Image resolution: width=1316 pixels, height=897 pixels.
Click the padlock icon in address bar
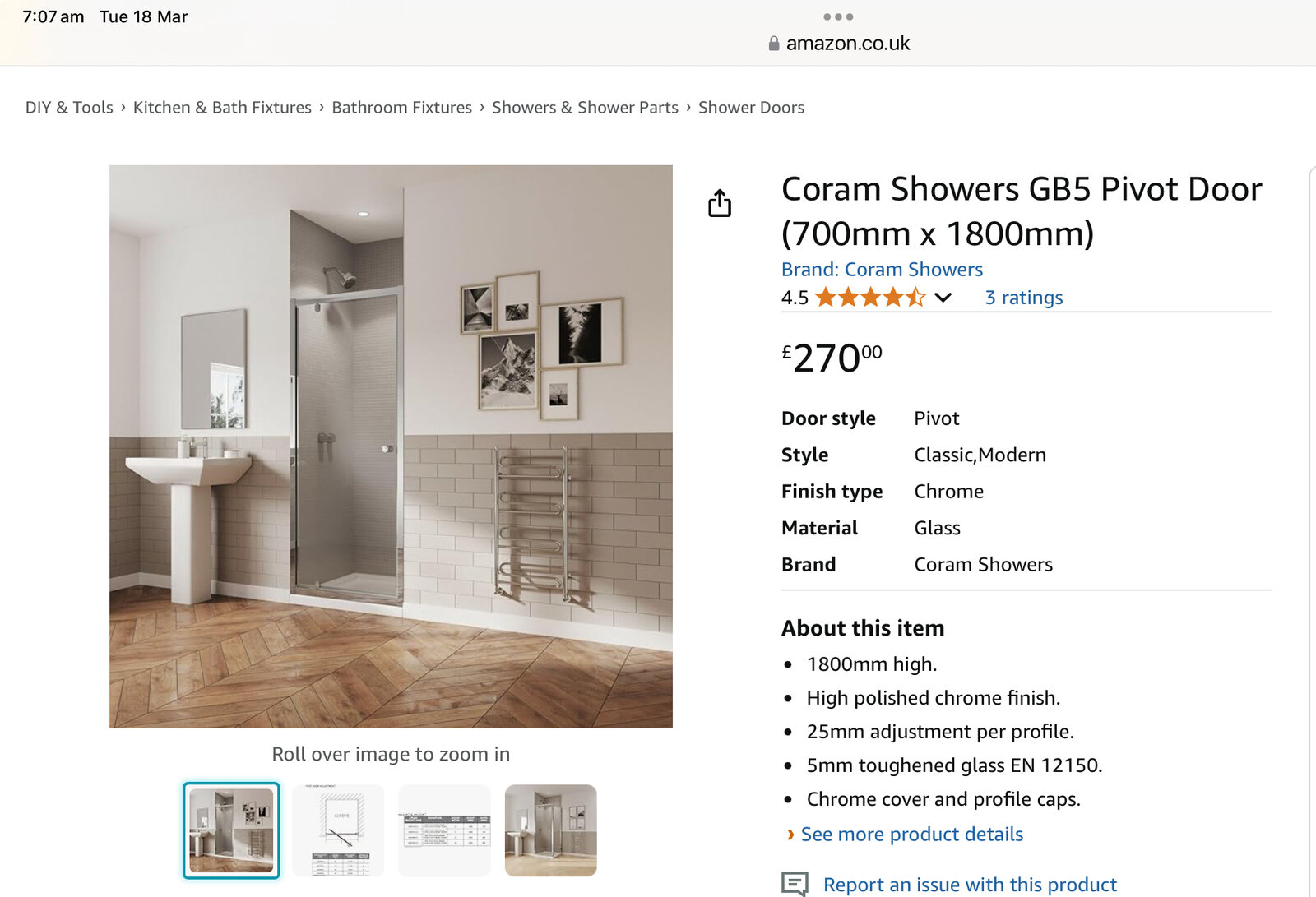[773, 44]
